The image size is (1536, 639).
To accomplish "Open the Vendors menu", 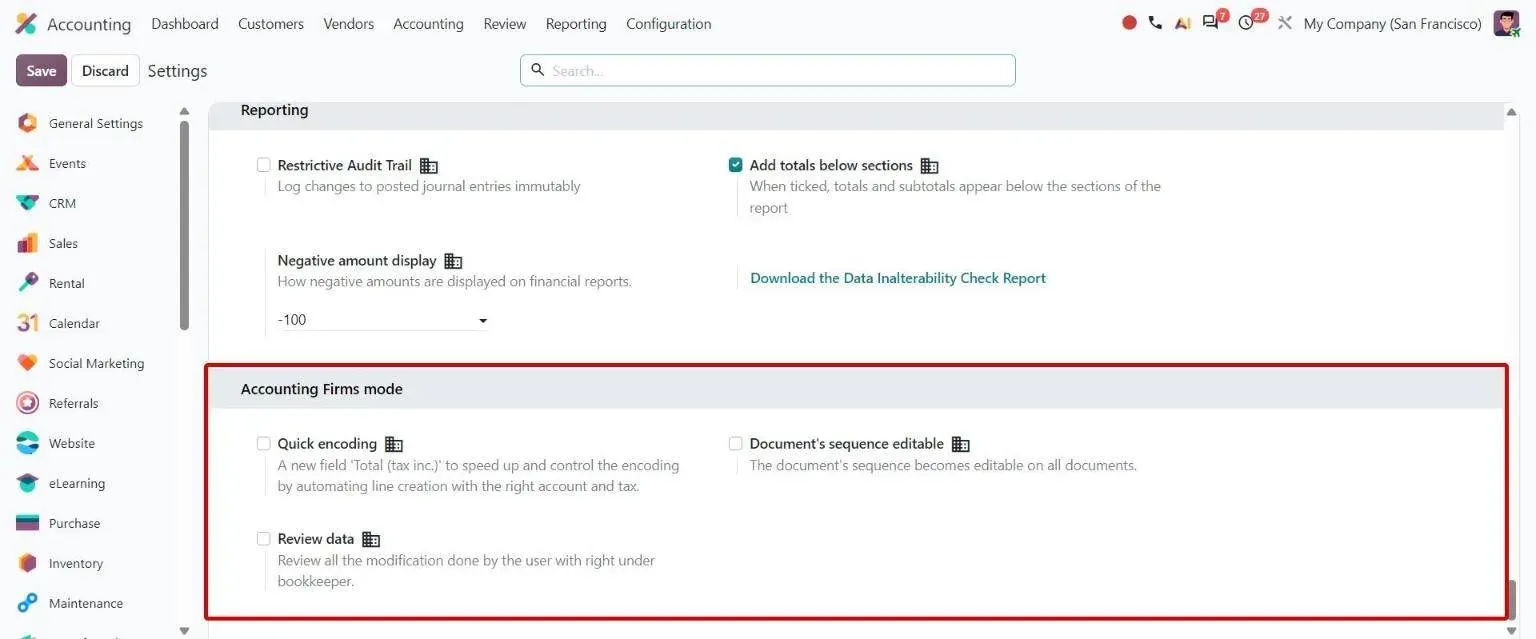I will pos(349,23).
